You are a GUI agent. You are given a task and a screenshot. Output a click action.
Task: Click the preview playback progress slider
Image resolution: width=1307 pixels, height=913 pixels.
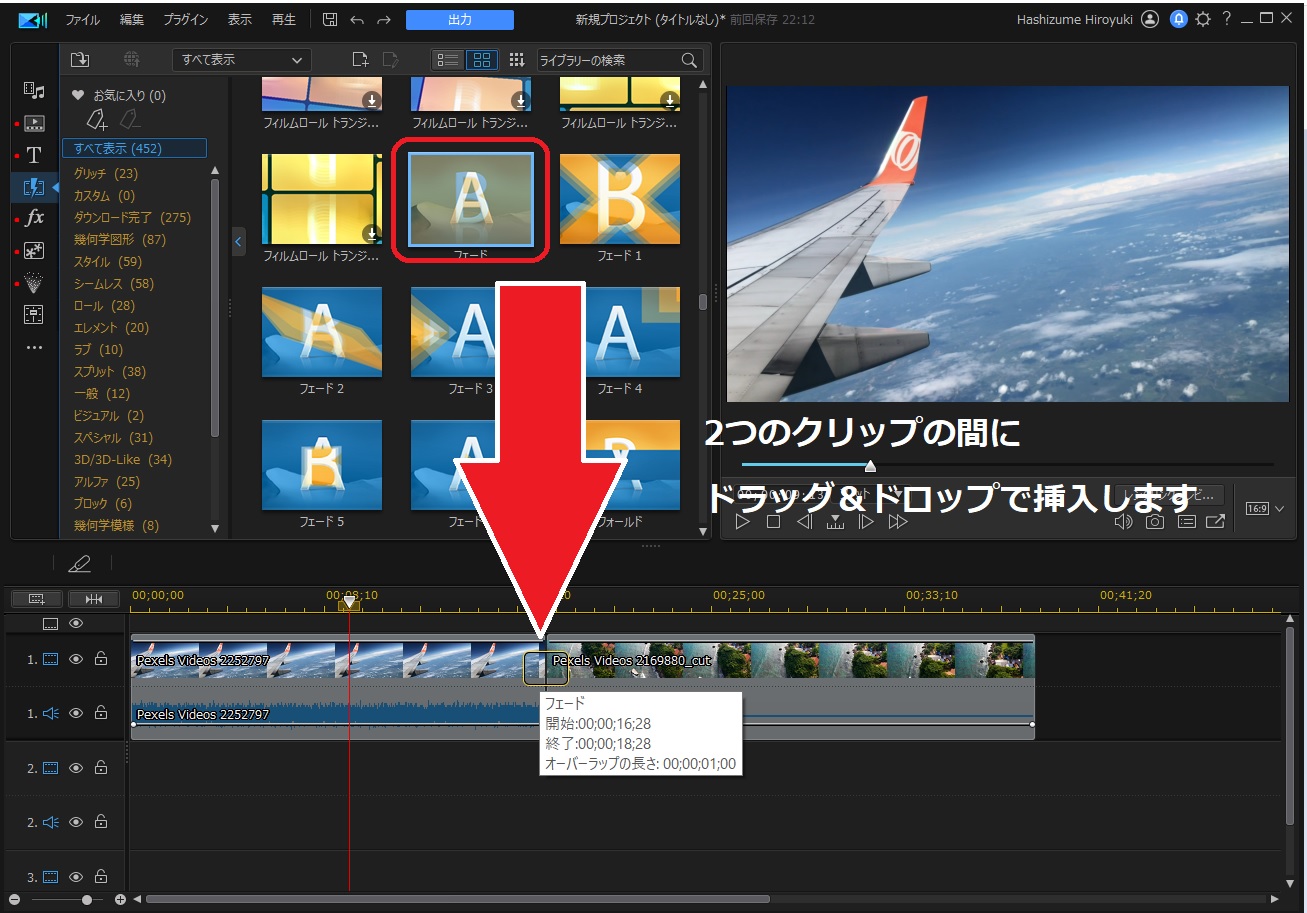(x=870, y=464)
